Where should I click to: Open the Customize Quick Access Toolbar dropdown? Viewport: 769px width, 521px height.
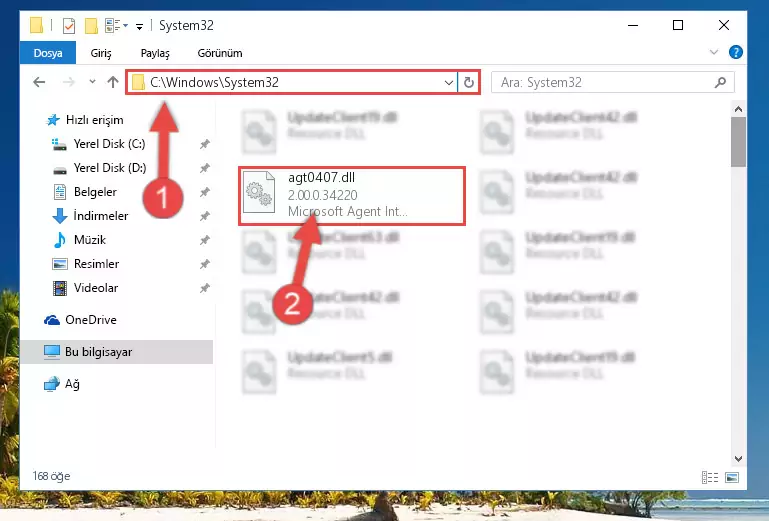pos(140,26)
